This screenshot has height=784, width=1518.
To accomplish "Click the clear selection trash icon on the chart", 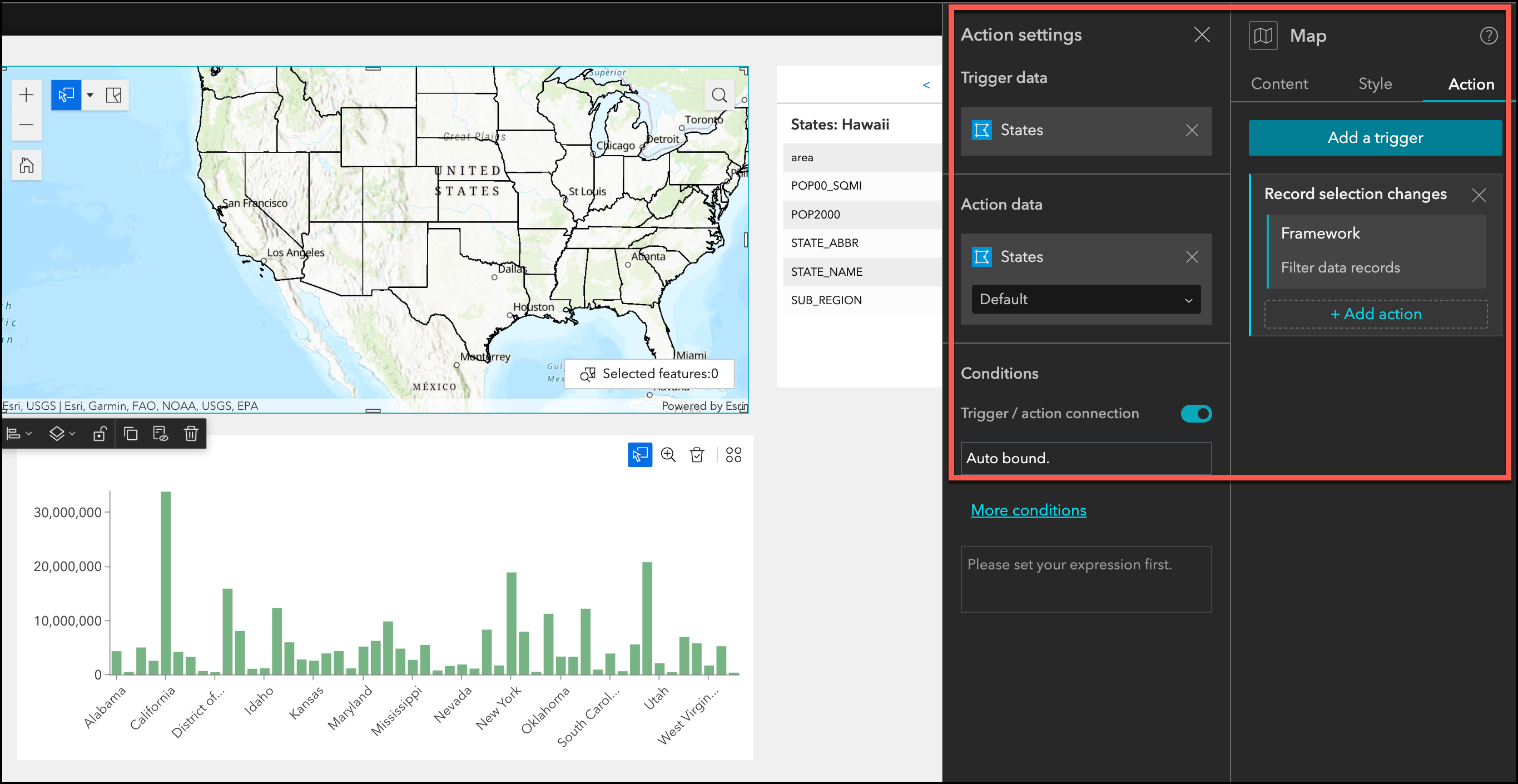I will 697,454.
